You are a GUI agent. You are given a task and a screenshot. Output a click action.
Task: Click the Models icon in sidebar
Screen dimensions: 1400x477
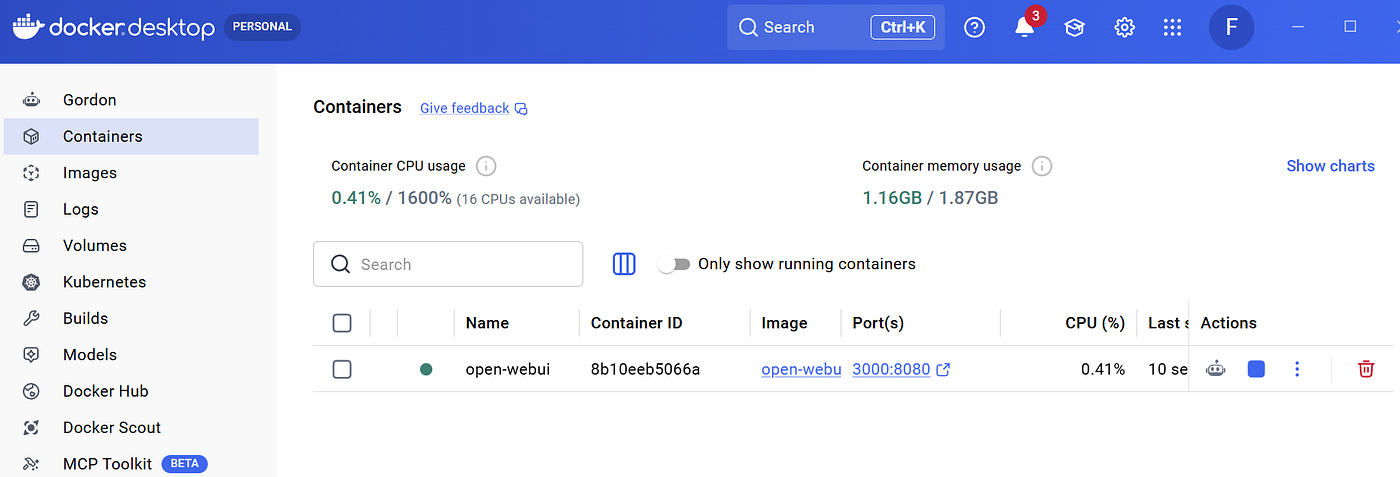click(31, 355)
